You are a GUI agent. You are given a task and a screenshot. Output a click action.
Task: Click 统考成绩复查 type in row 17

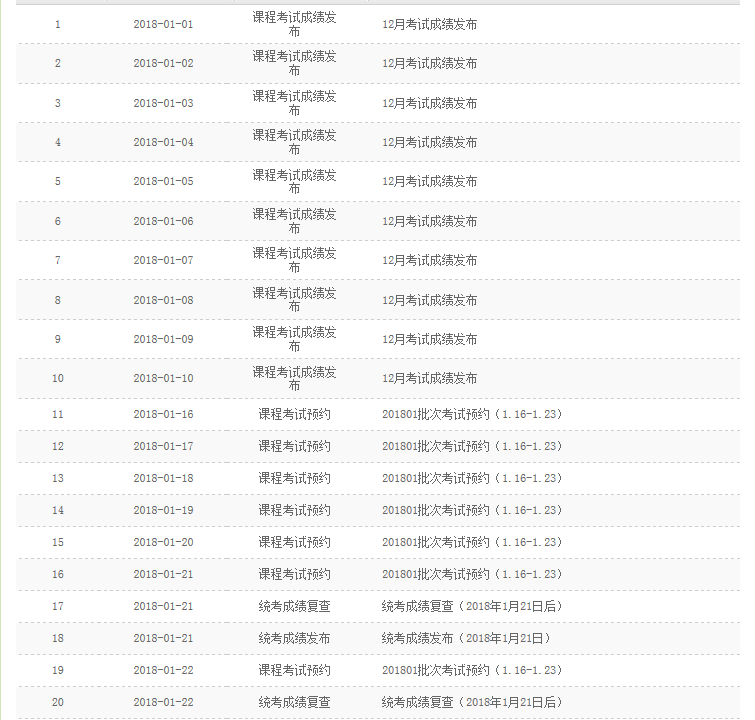tap(294, 606)
